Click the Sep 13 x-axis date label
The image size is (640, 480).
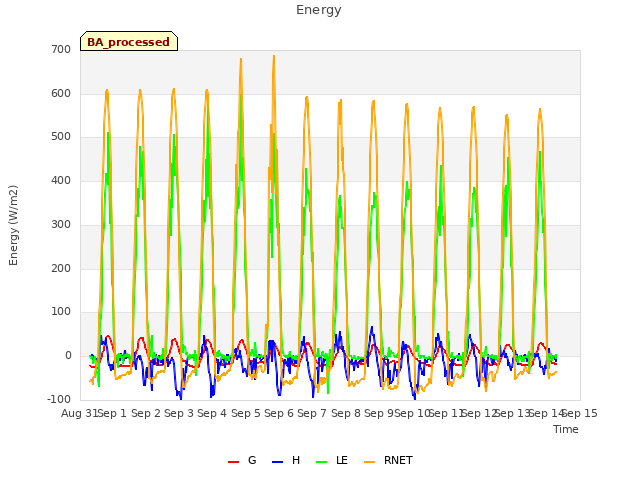tap(512, 413)
